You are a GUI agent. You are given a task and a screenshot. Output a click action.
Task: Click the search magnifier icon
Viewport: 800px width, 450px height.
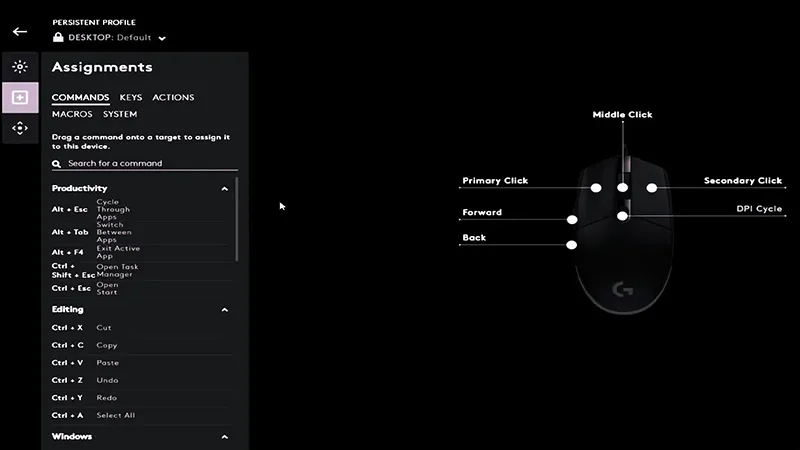pos(58,163)
